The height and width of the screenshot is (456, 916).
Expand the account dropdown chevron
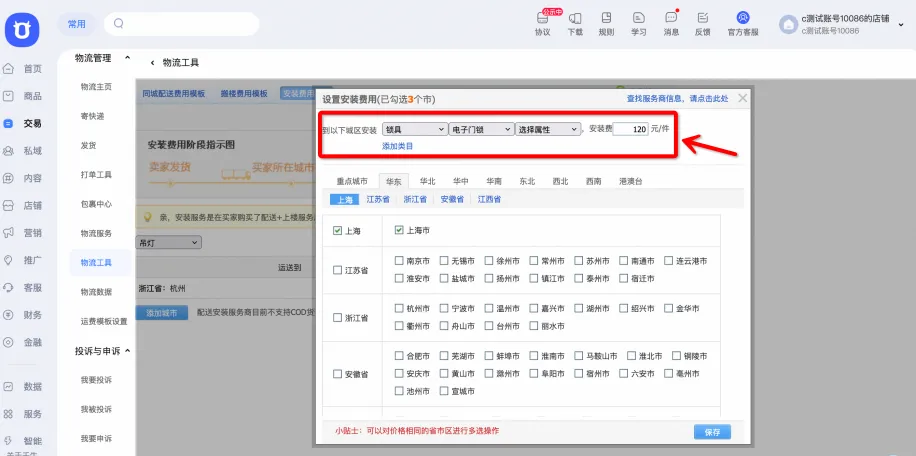901,24
